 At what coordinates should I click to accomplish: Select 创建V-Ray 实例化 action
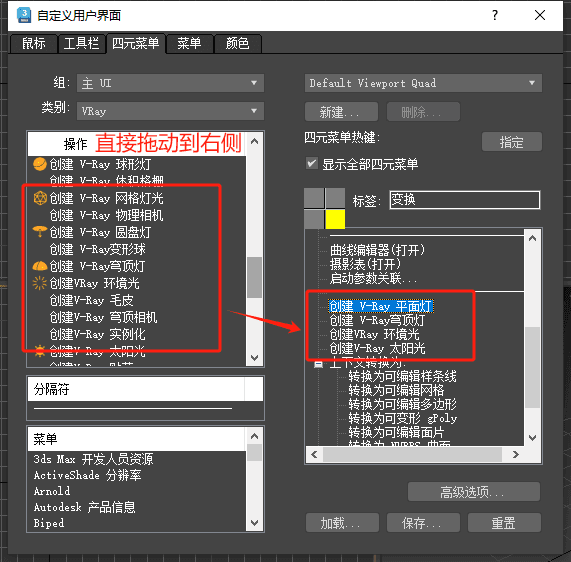click(x=98, y=334)
